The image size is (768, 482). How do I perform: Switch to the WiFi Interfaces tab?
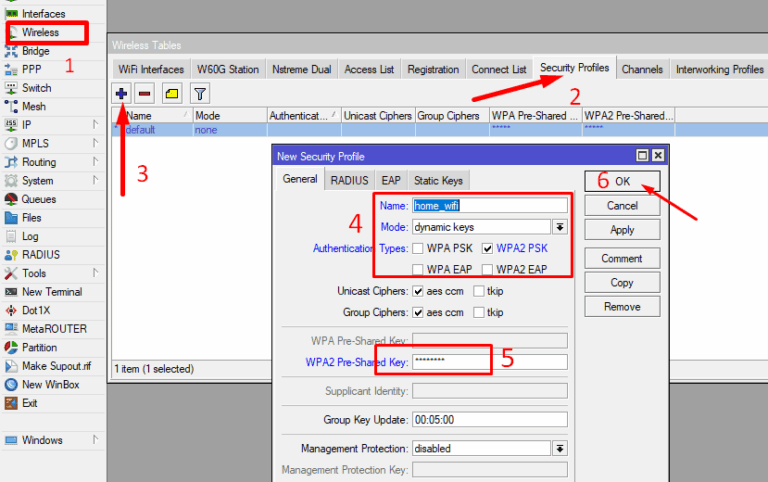151,70
